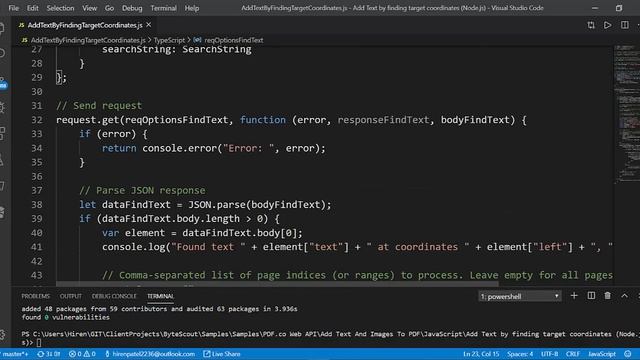The image size is (640, 360).
Task: Click reqOptionsFindText breadcrumb symbol
Action: click(233, 40)
